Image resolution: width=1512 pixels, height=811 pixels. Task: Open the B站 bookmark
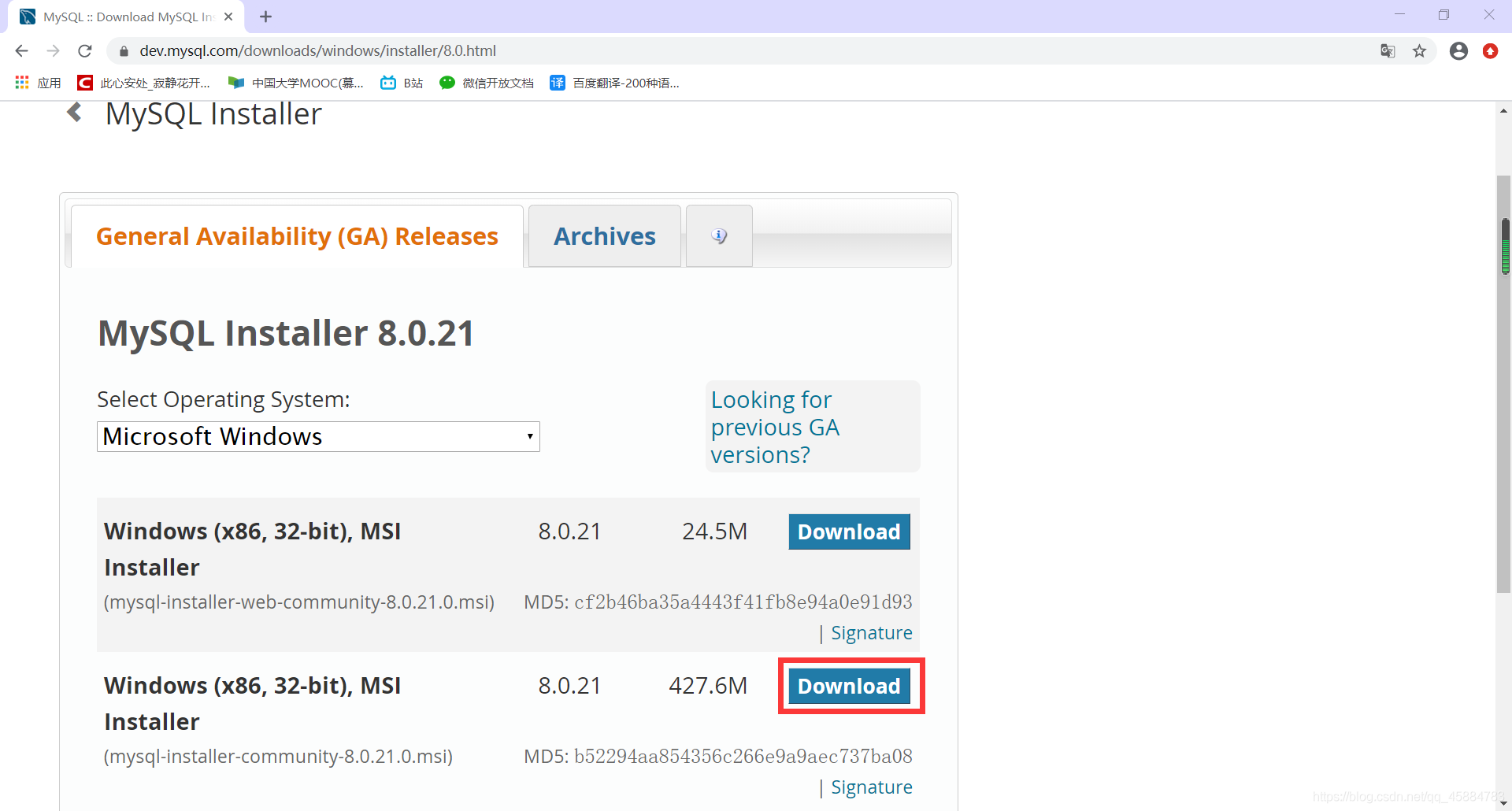402,83
